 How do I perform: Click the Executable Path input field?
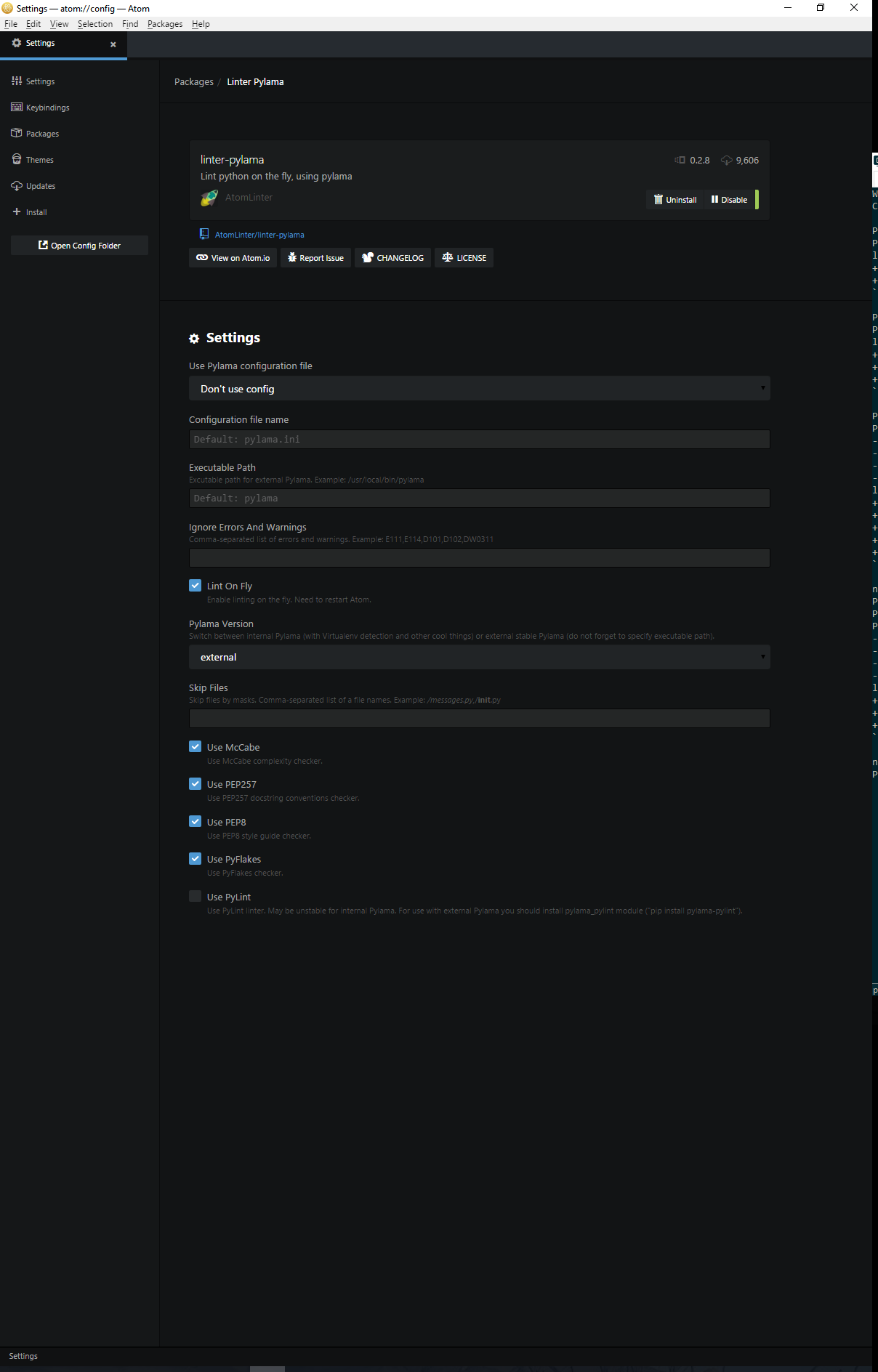(x=479, y=498)
